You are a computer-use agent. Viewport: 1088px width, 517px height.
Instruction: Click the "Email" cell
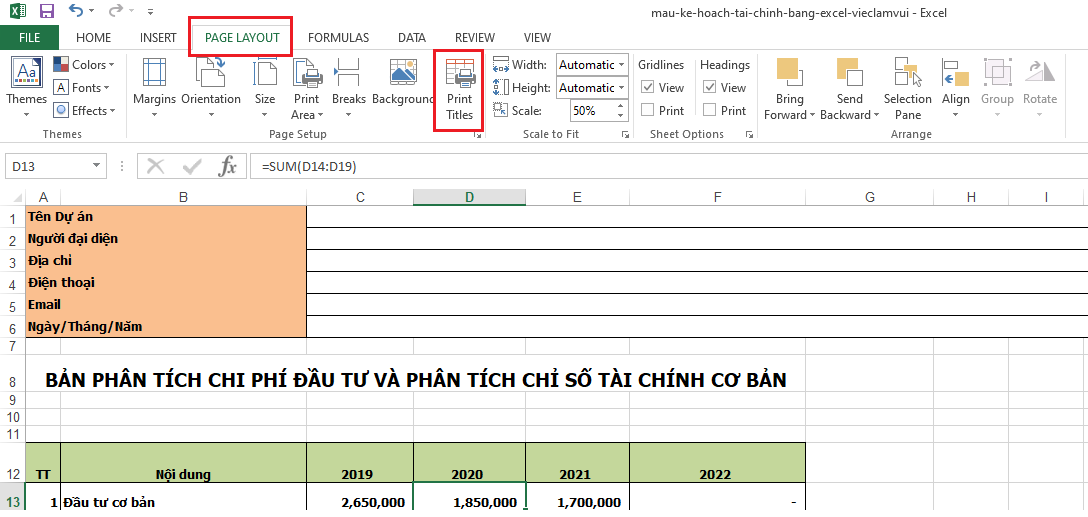click(x=166, y=305)
